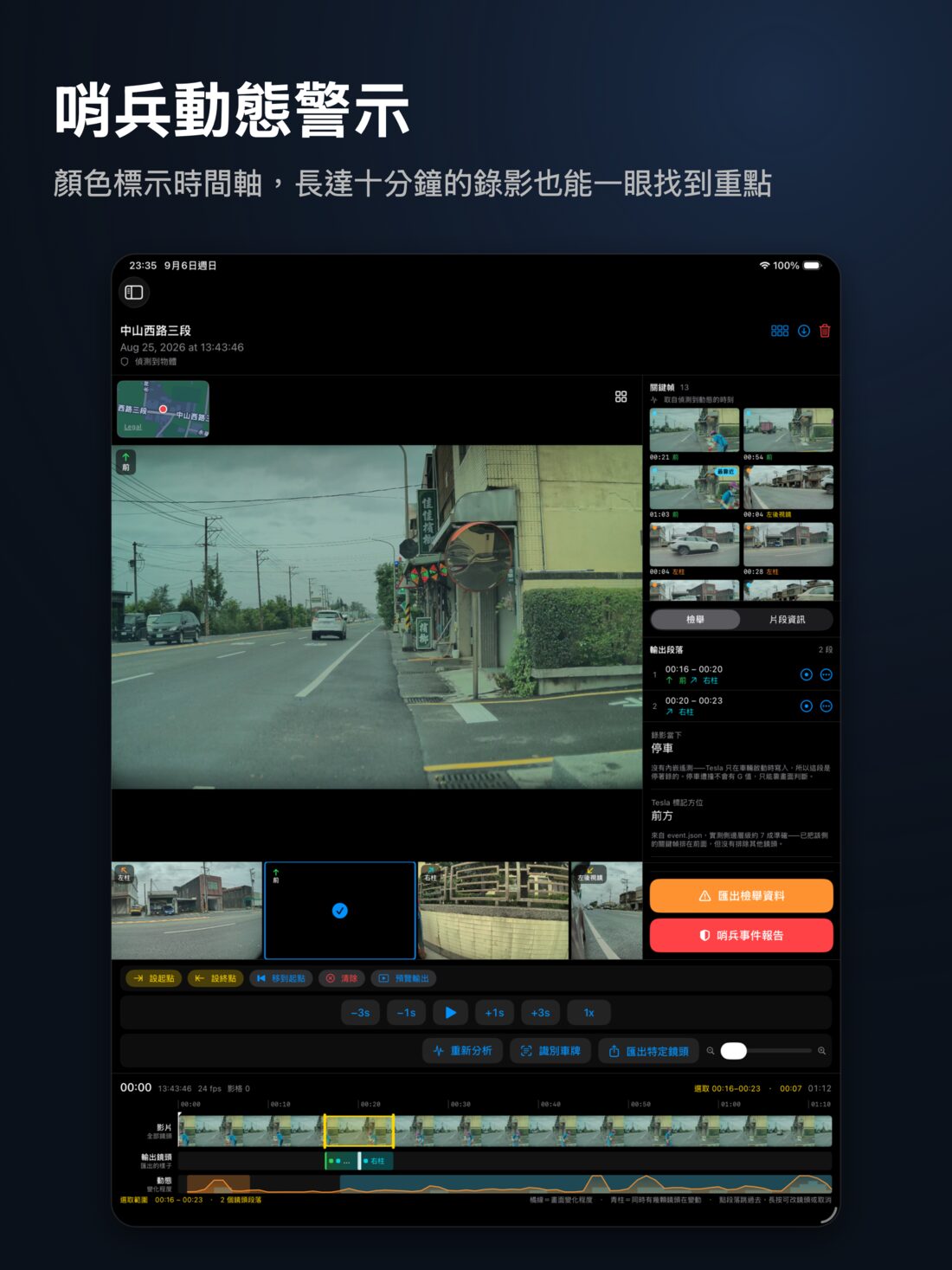The height and width of the screenshot is (1270, 952).
Task: Tap the 前 front camera badge on the main video
Action: 126,461
